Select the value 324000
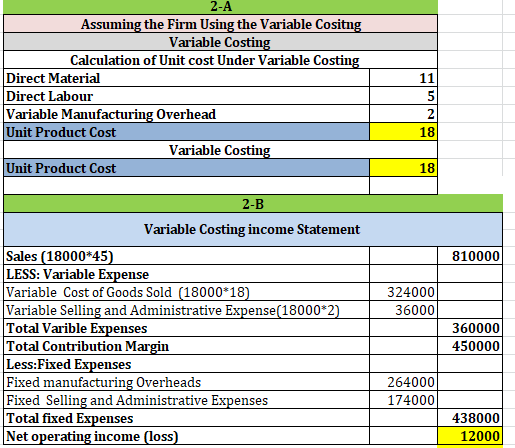 [403, 292]
